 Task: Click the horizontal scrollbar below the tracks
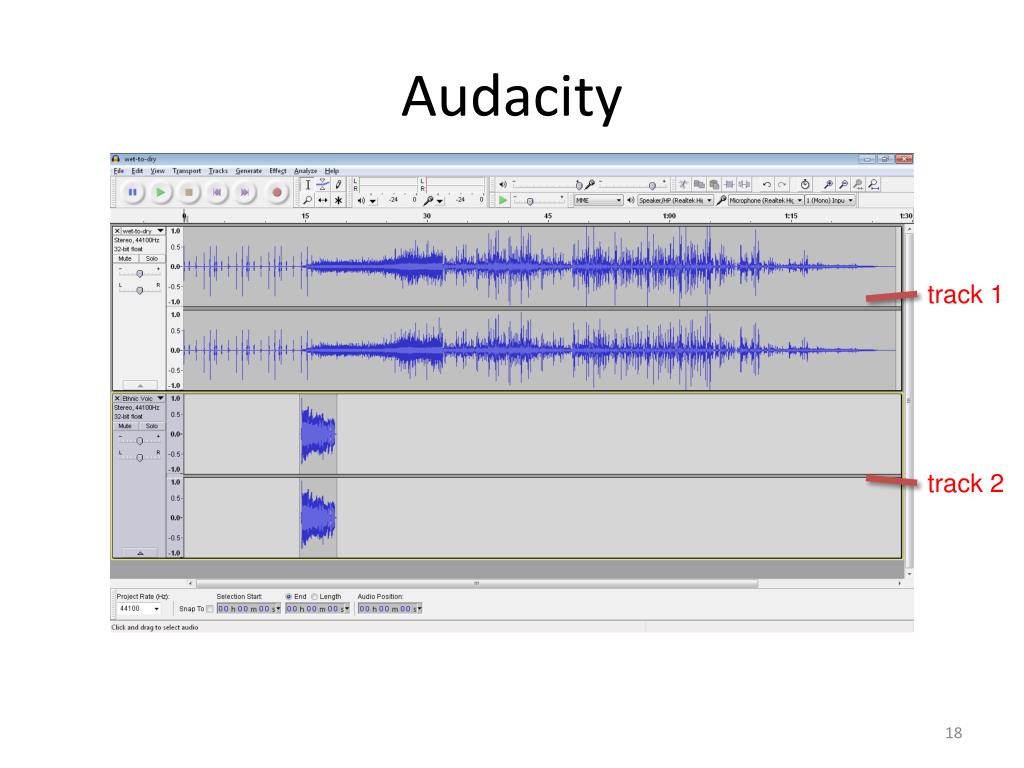pos(477,583)
